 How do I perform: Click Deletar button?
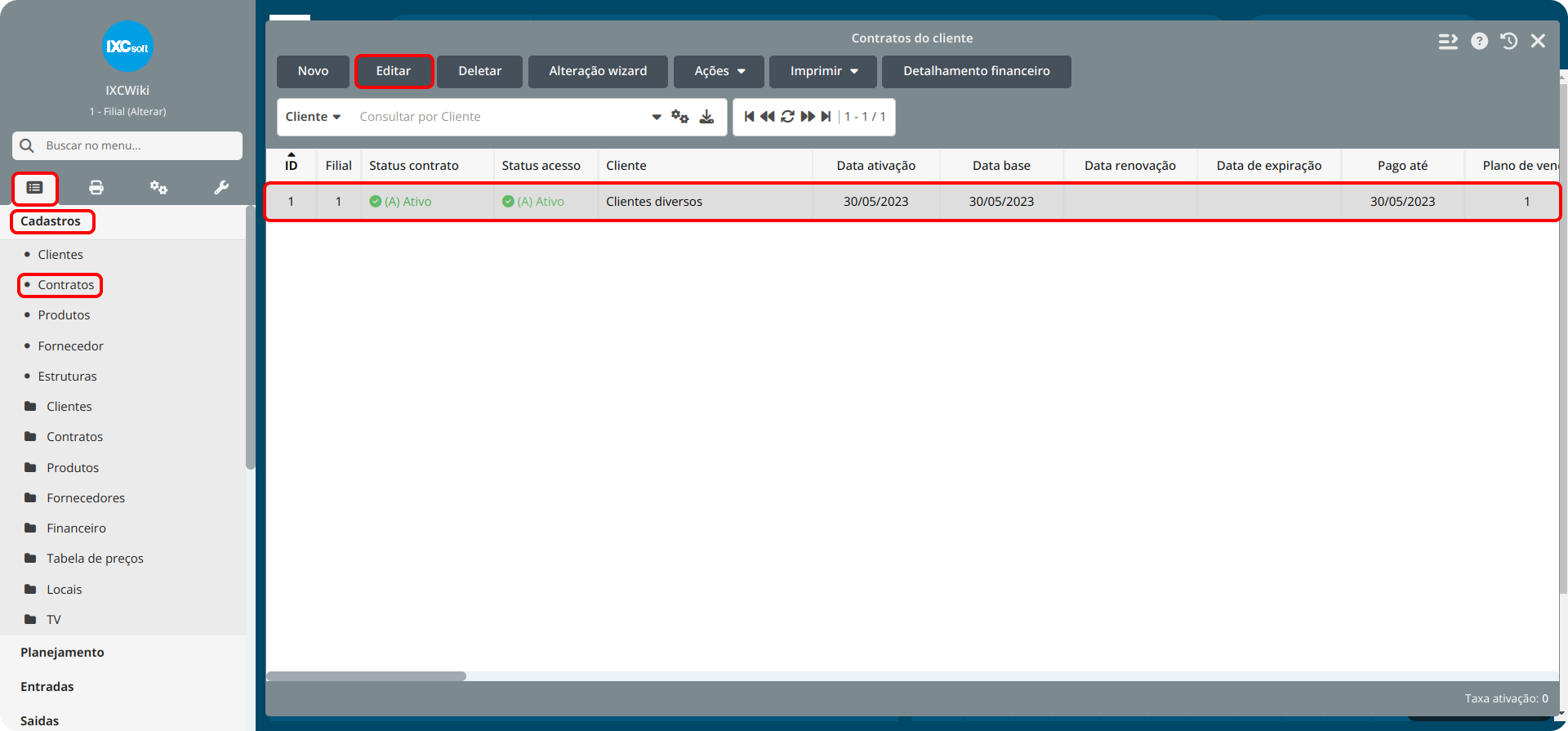[x=479, y=71]
